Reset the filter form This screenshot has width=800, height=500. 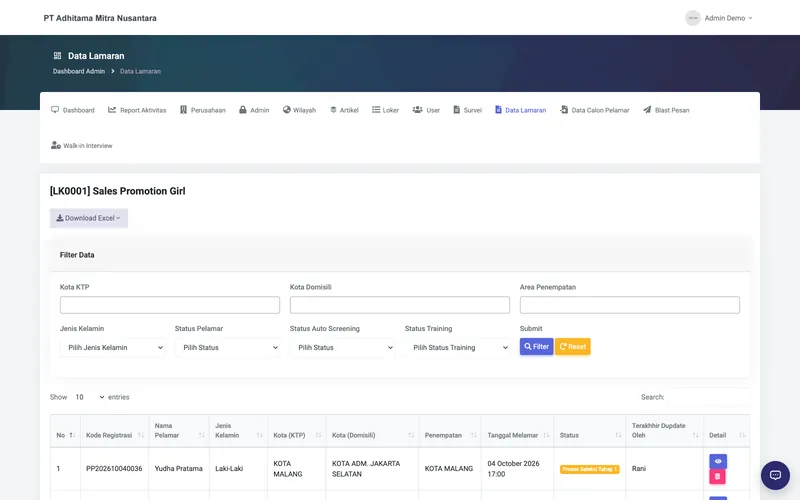(572, 347)
